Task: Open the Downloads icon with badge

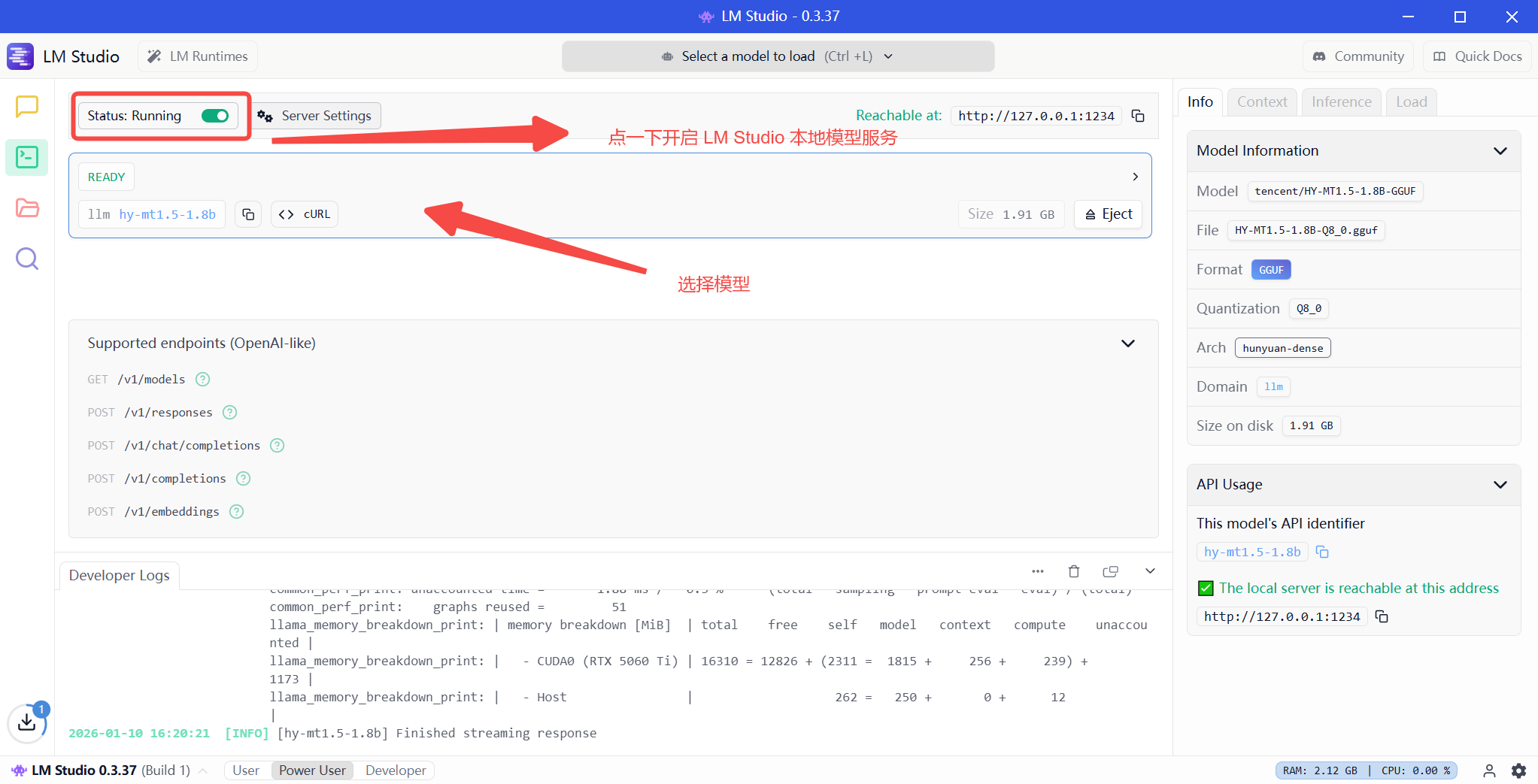Action: (x=27, y=722)
